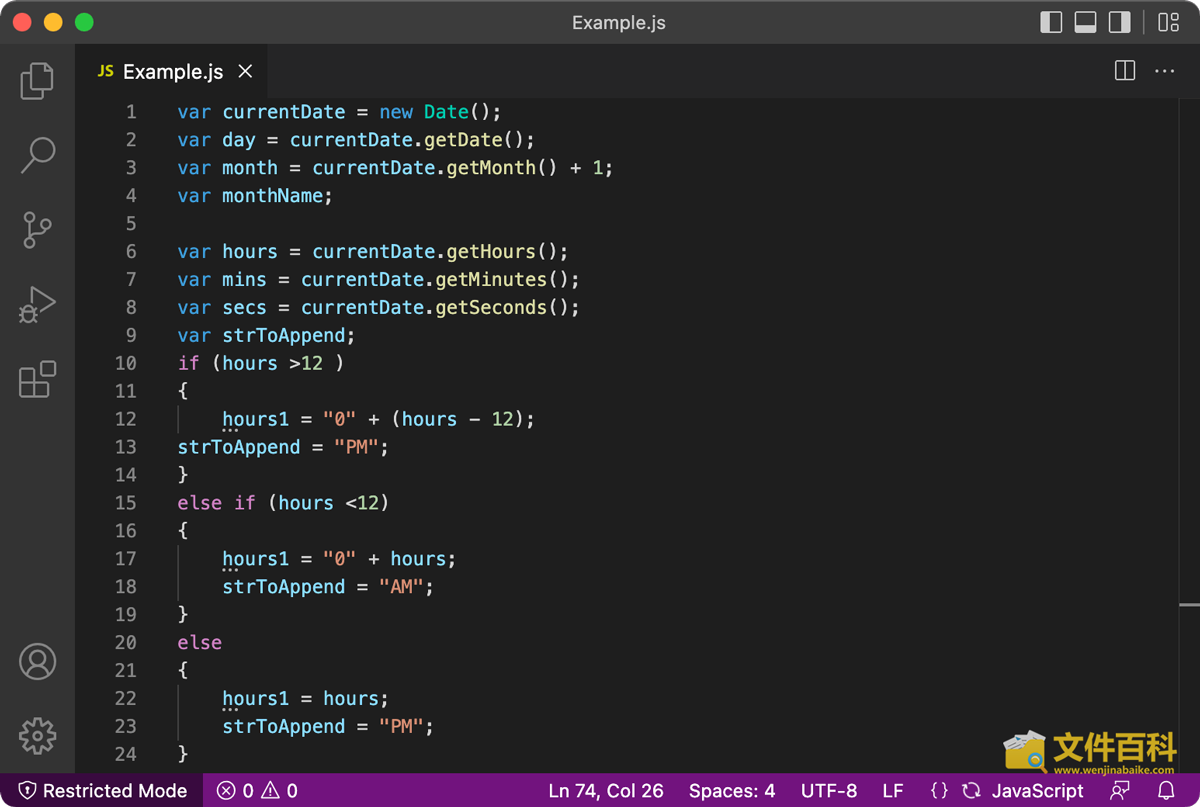Click the "AM" string on line 18

click(x=402, y=587)
